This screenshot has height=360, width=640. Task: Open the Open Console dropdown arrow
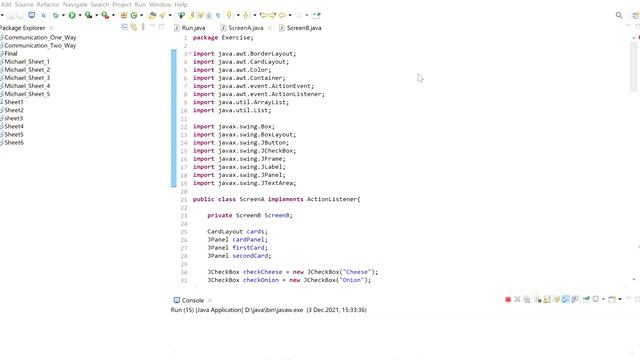point(620,299)
